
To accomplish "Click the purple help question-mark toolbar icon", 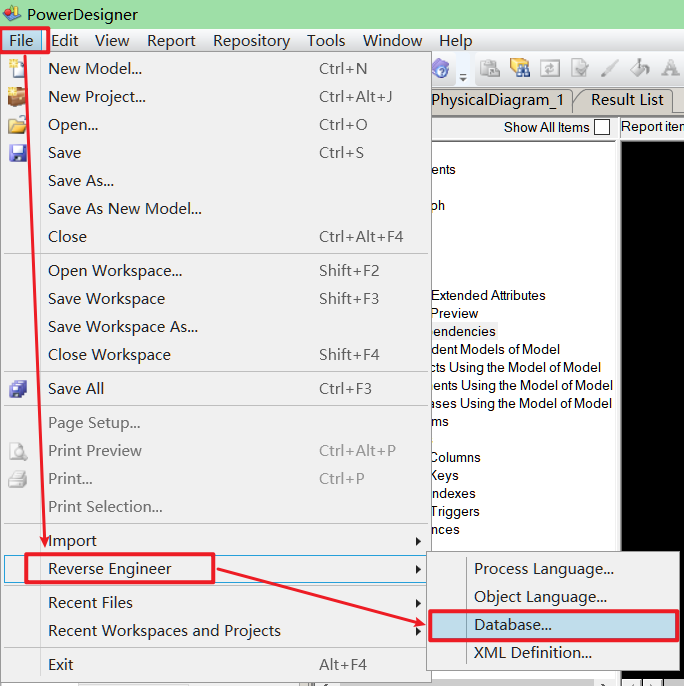I will 441,69.
